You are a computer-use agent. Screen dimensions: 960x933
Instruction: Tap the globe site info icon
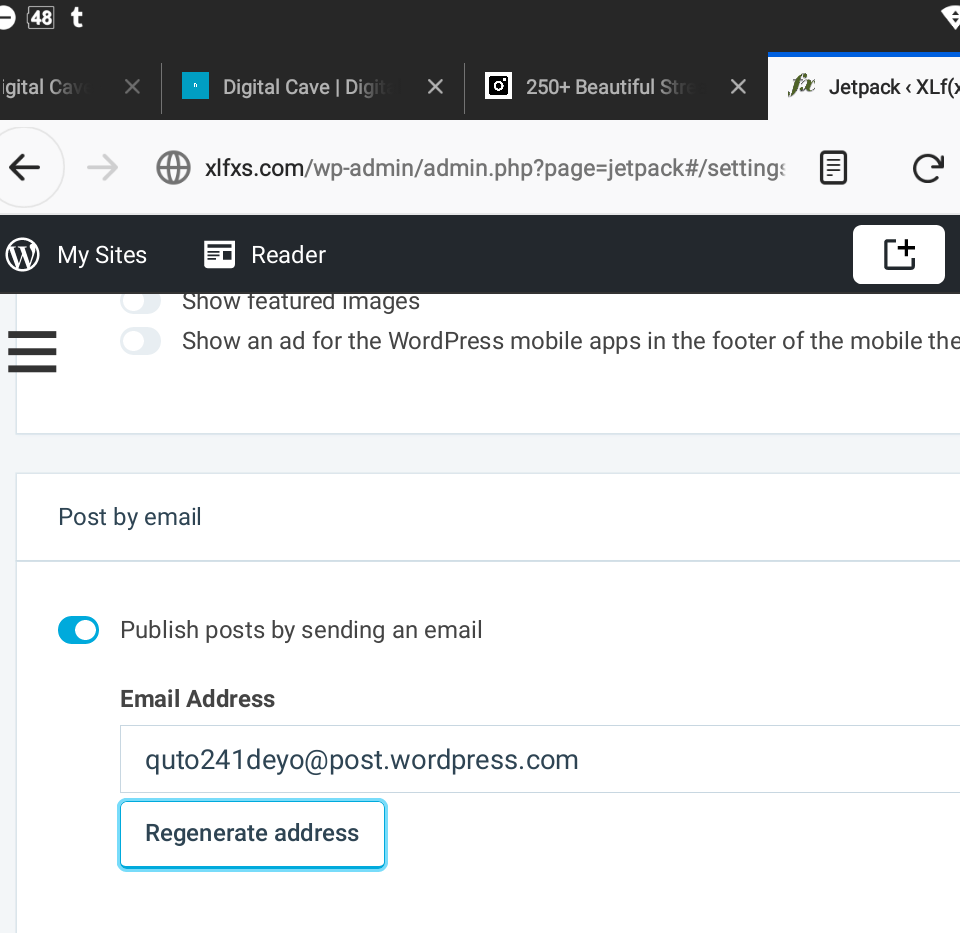(173, 168)
